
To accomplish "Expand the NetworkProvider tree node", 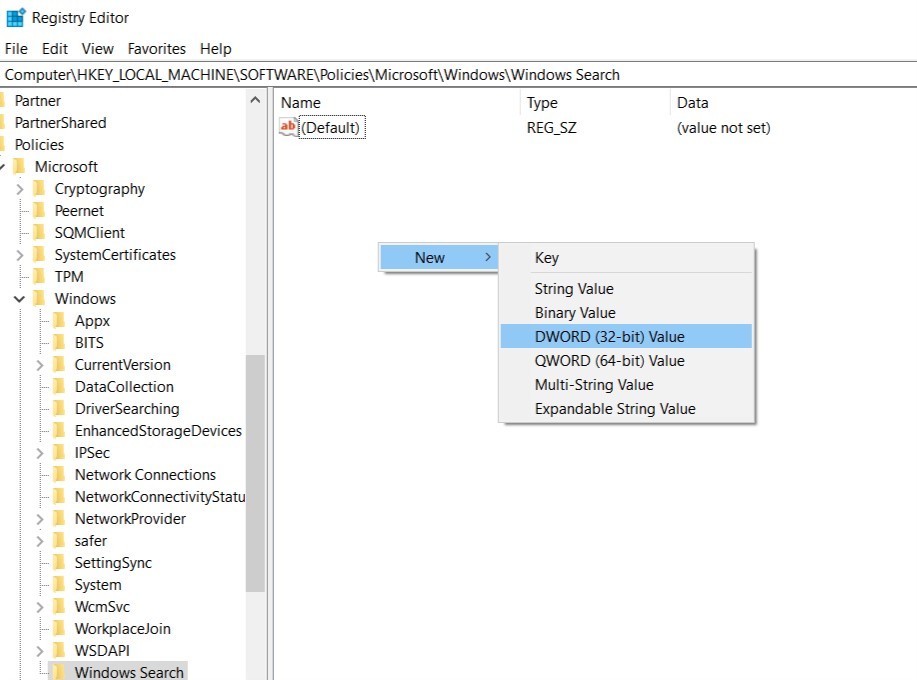I will (40, 519).
